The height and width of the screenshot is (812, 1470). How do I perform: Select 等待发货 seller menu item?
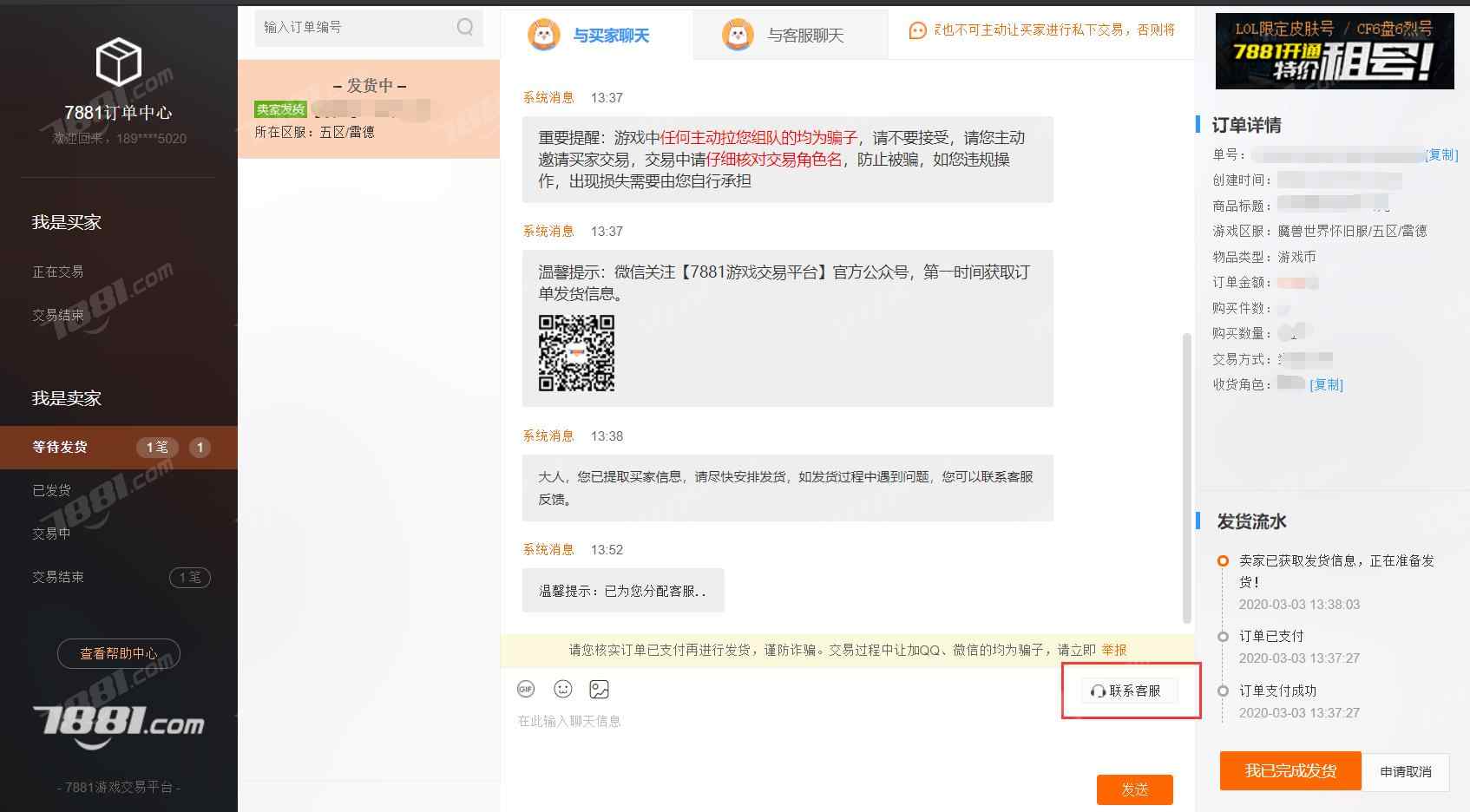[119, 448]
